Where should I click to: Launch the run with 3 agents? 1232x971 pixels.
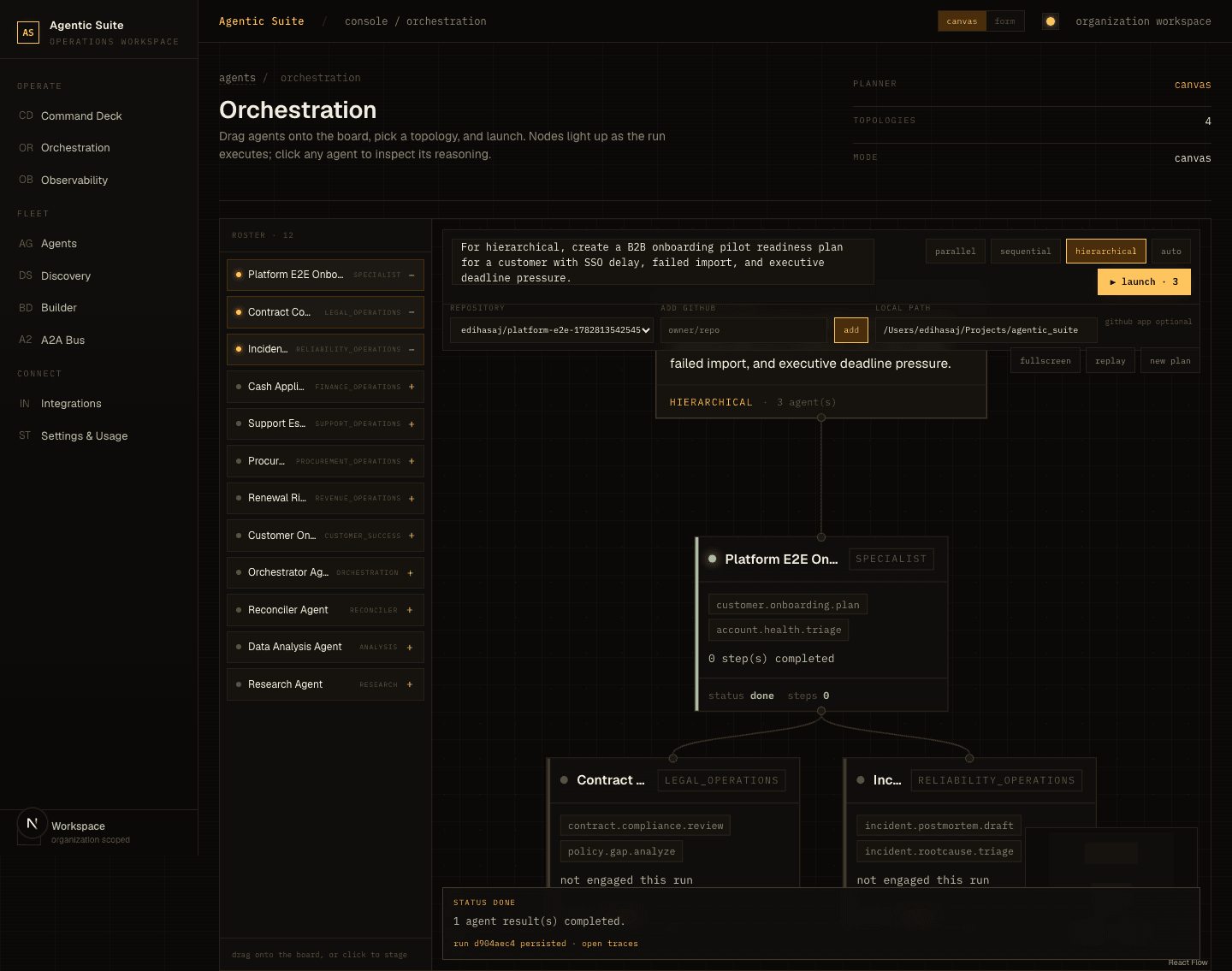1144,281
